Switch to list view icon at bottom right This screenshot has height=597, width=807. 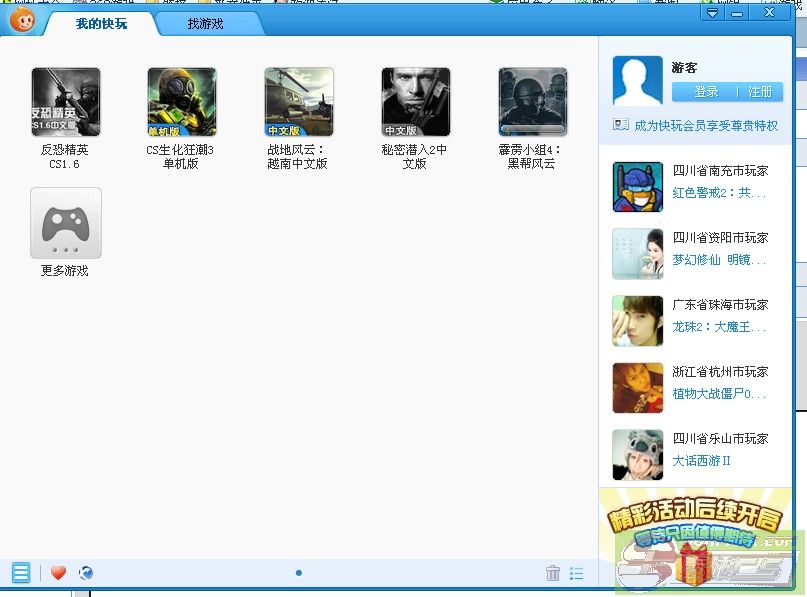coord(577,573)
